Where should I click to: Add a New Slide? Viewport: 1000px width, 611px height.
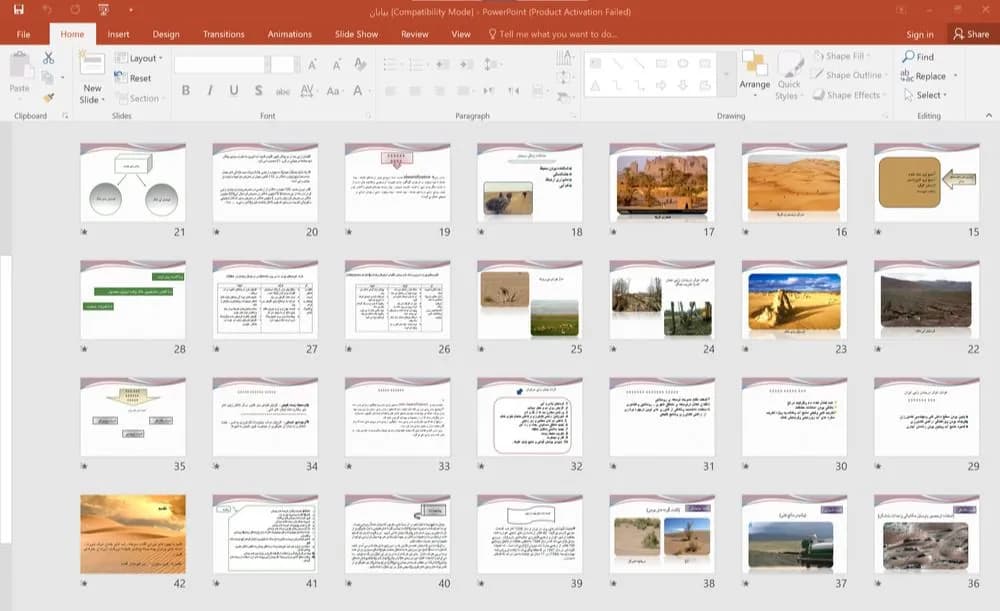[92, 77]
